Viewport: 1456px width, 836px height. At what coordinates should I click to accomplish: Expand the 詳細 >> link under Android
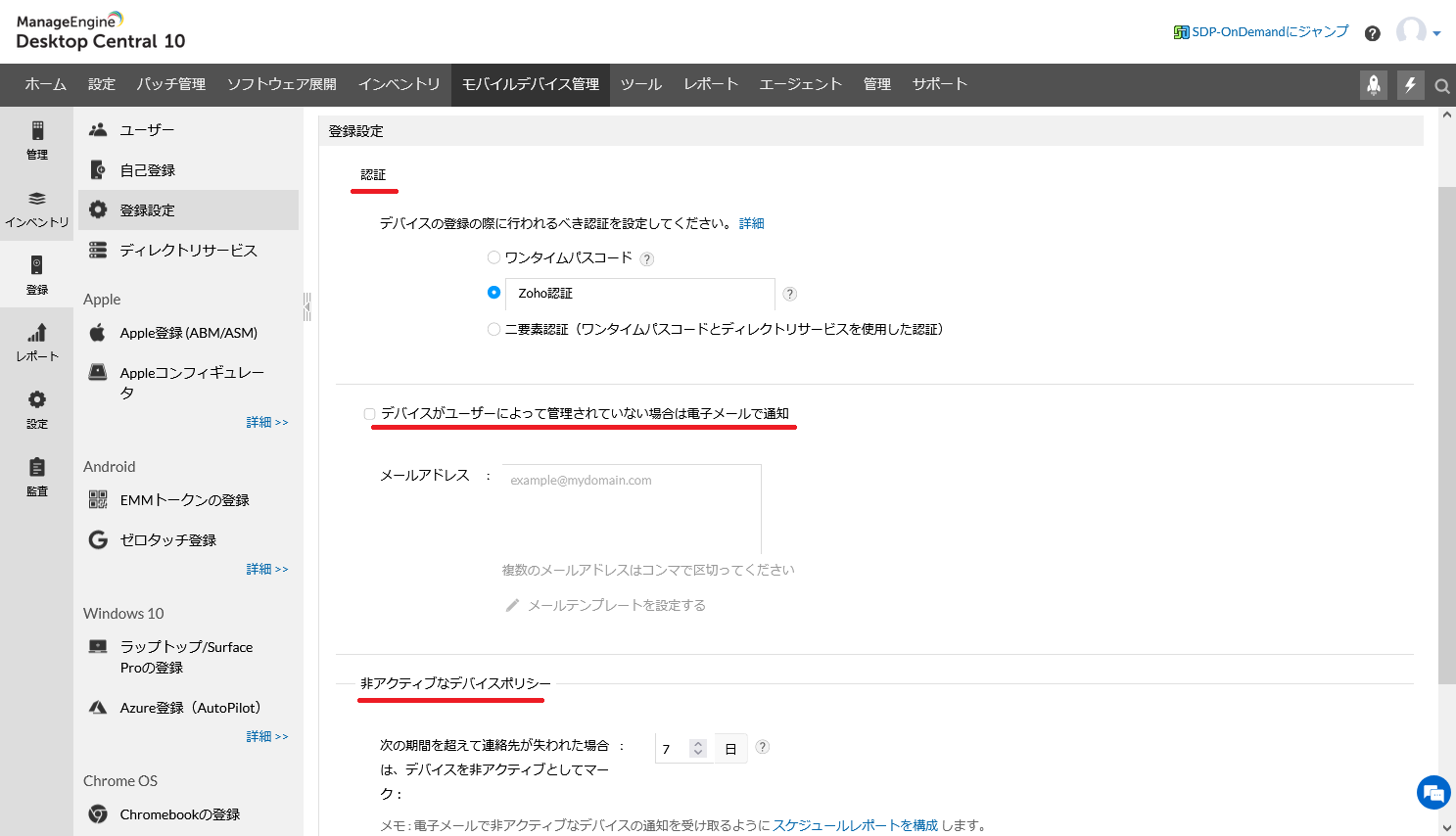pyautogui.click(x=267, y=569)
